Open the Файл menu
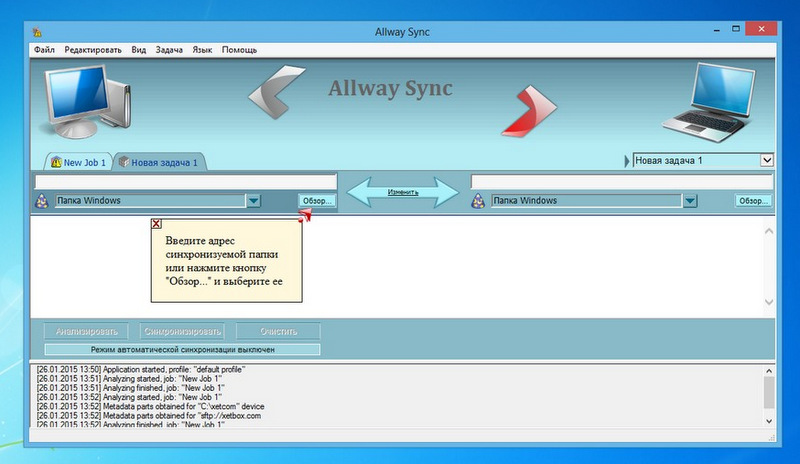800x464 pixels. [44, 50]
